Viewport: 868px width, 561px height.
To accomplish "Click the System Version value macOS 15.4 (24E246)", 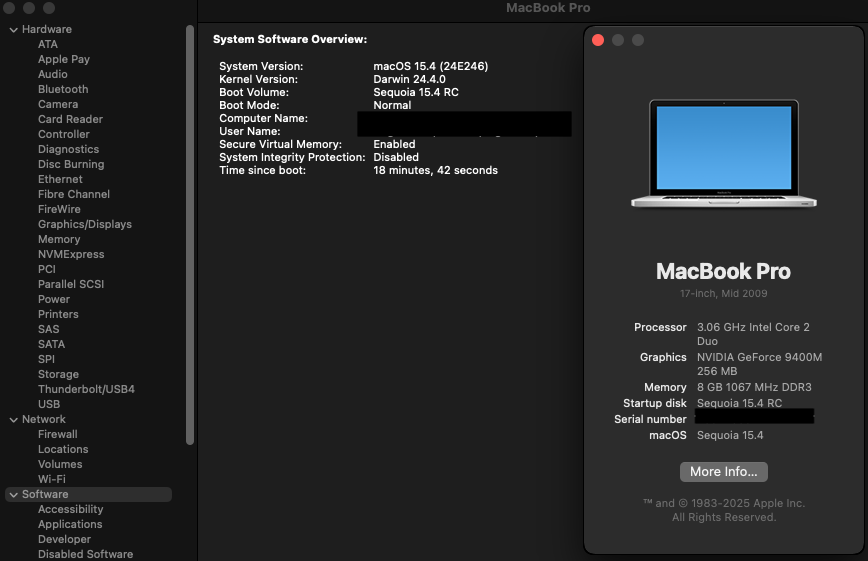I will (x=431, y=66).
